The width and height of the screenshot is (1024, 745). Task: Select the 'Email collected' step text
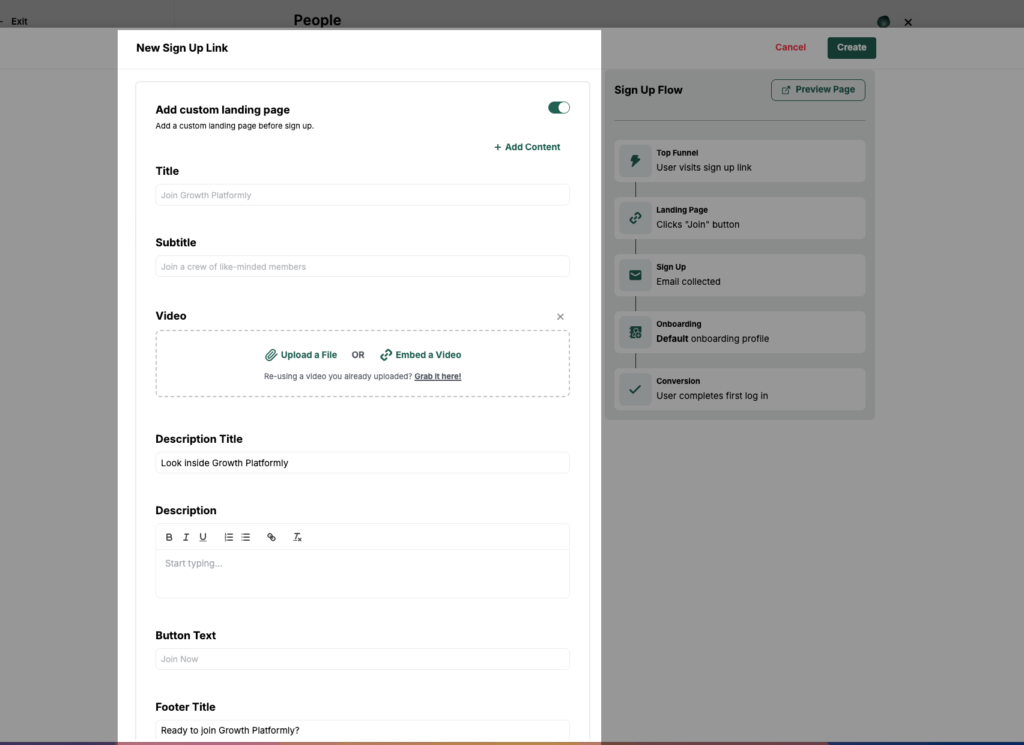tap(688, 282)
